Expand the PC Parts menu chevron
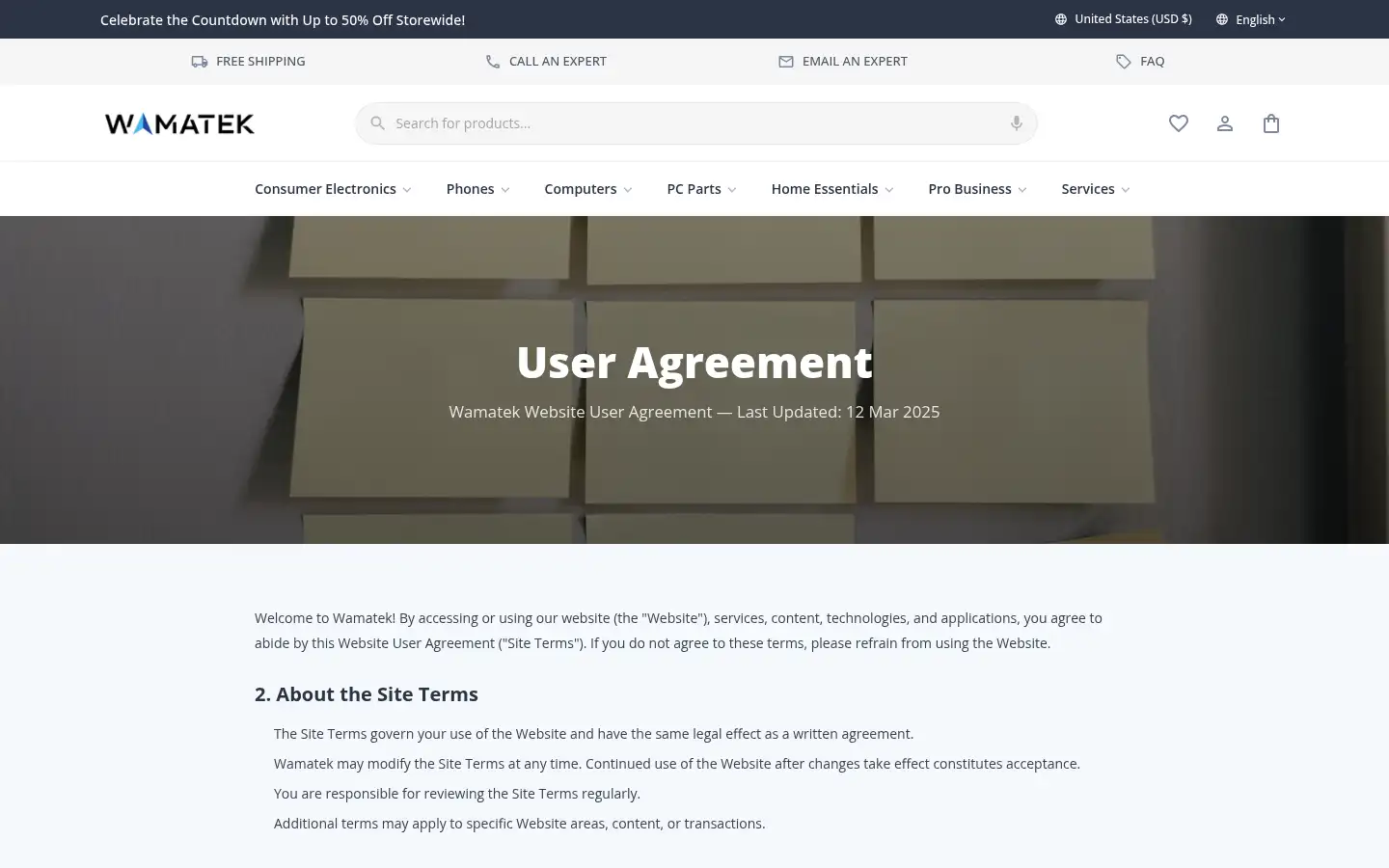 coord(732,190)
